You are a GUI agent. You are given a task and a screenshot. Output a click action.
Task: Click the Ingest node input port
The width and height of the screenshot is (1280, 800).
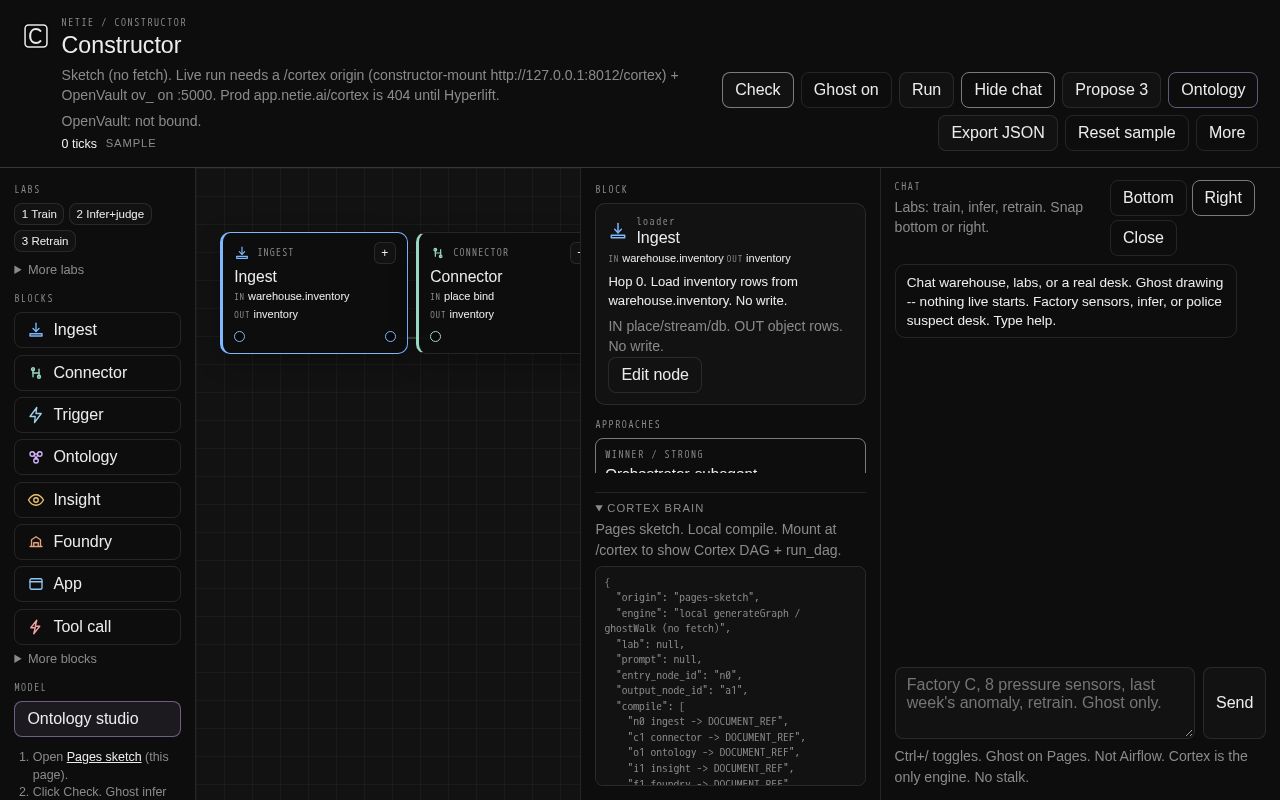pos(239,336)
